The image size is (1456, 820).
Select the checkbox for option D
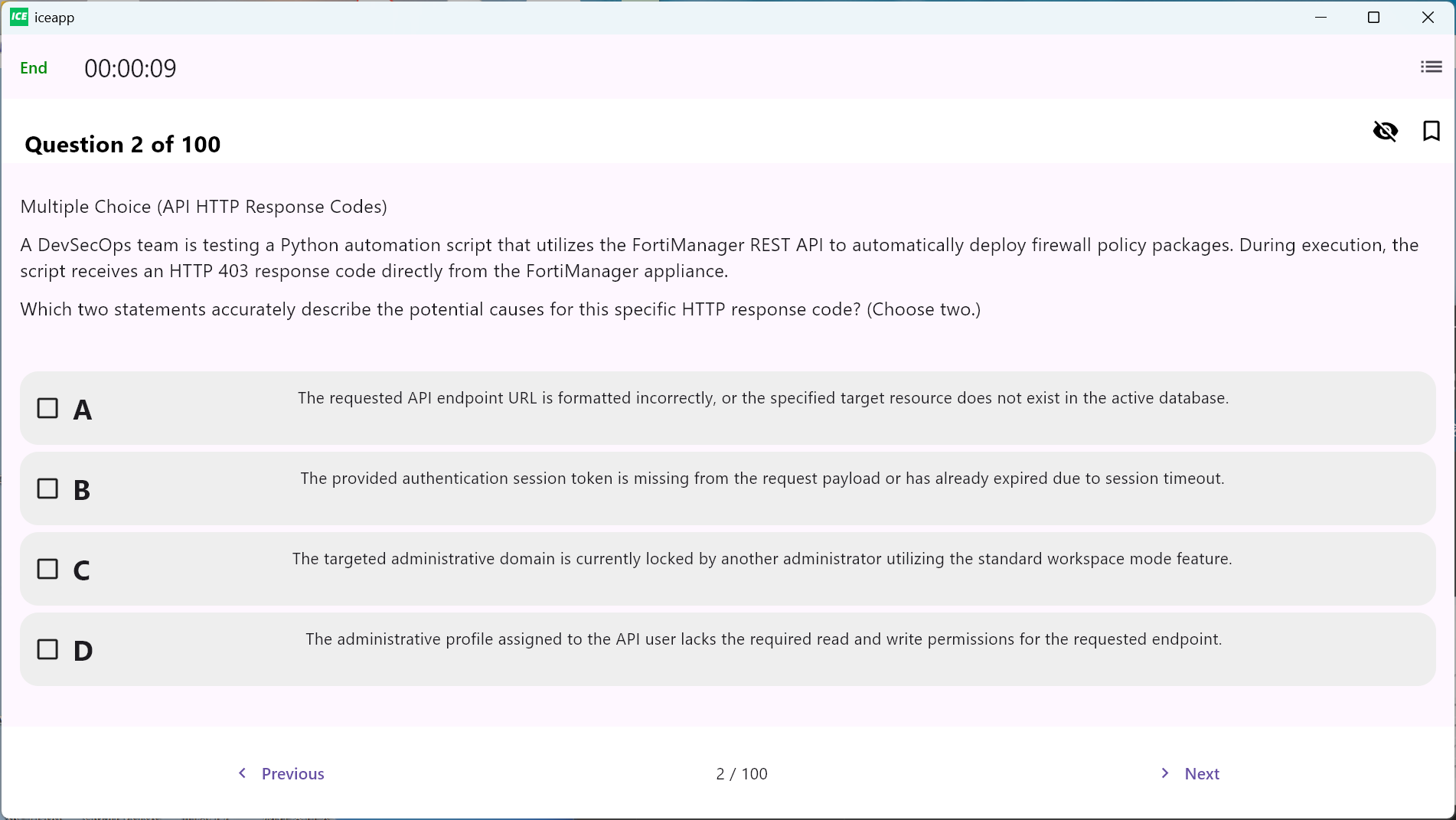(47, 649)
